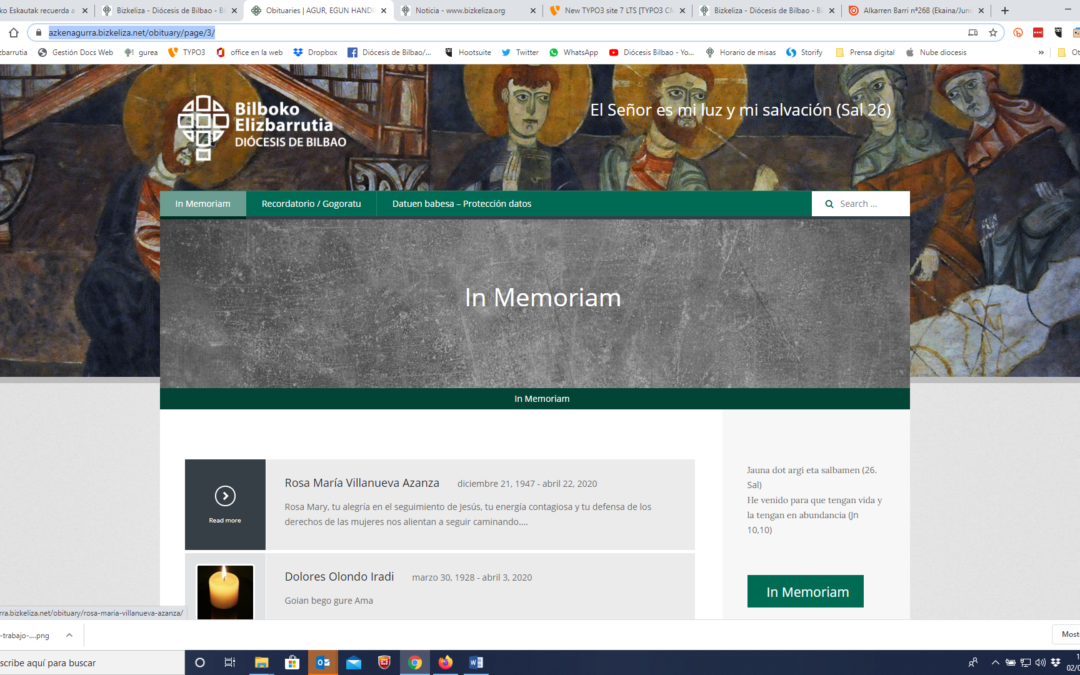Click In Memoriam breadcrumb in dark green bar

(x=541, y=399)
